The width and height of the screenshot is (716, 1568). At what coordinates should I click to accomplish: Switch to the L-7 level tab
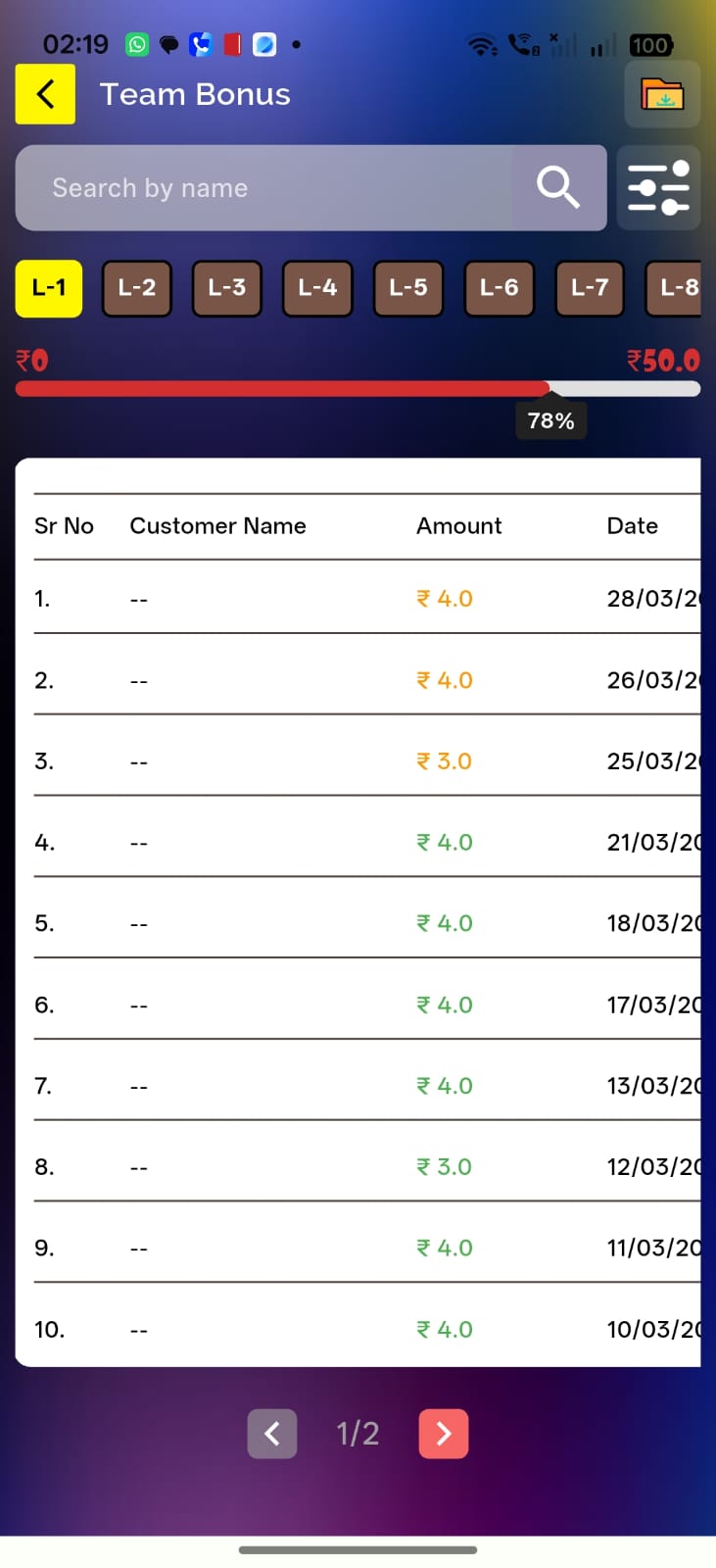tap(590, 288)
